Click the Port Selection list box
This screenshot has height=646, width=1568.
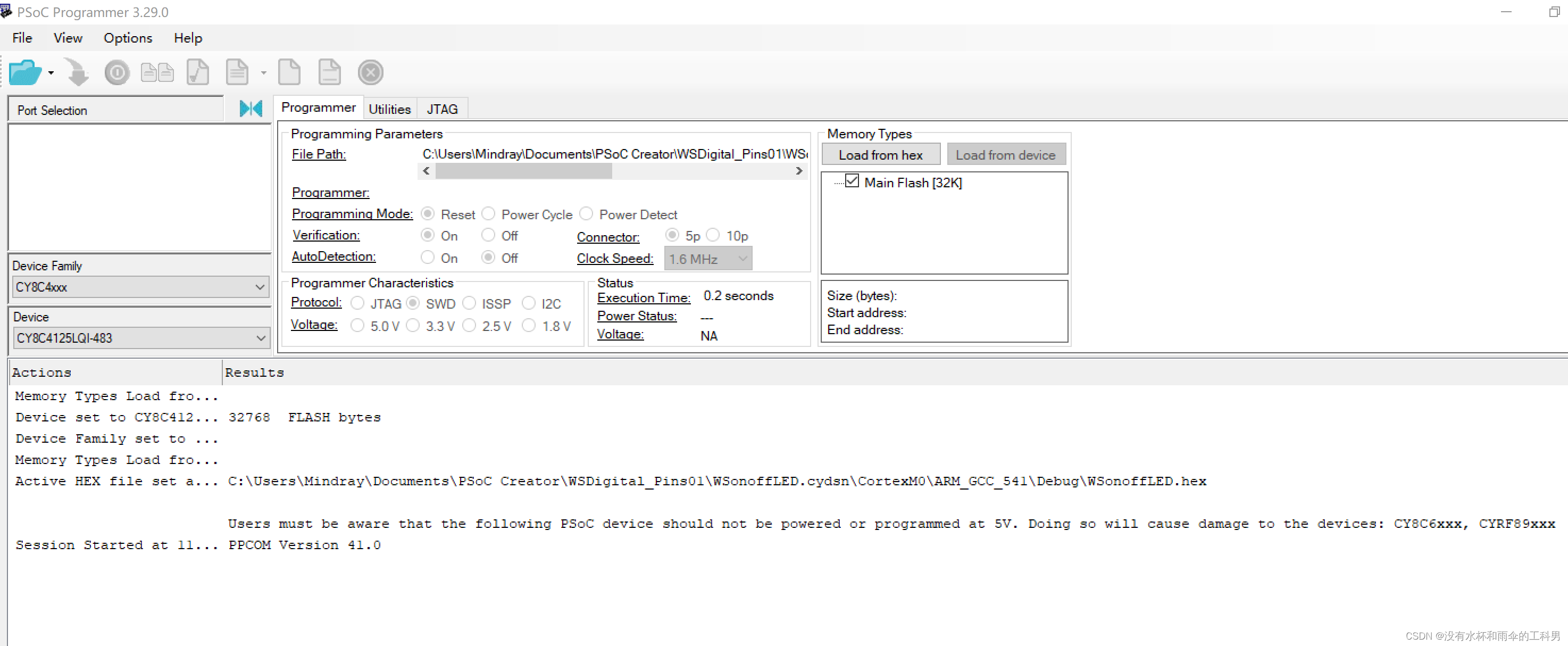139,187
